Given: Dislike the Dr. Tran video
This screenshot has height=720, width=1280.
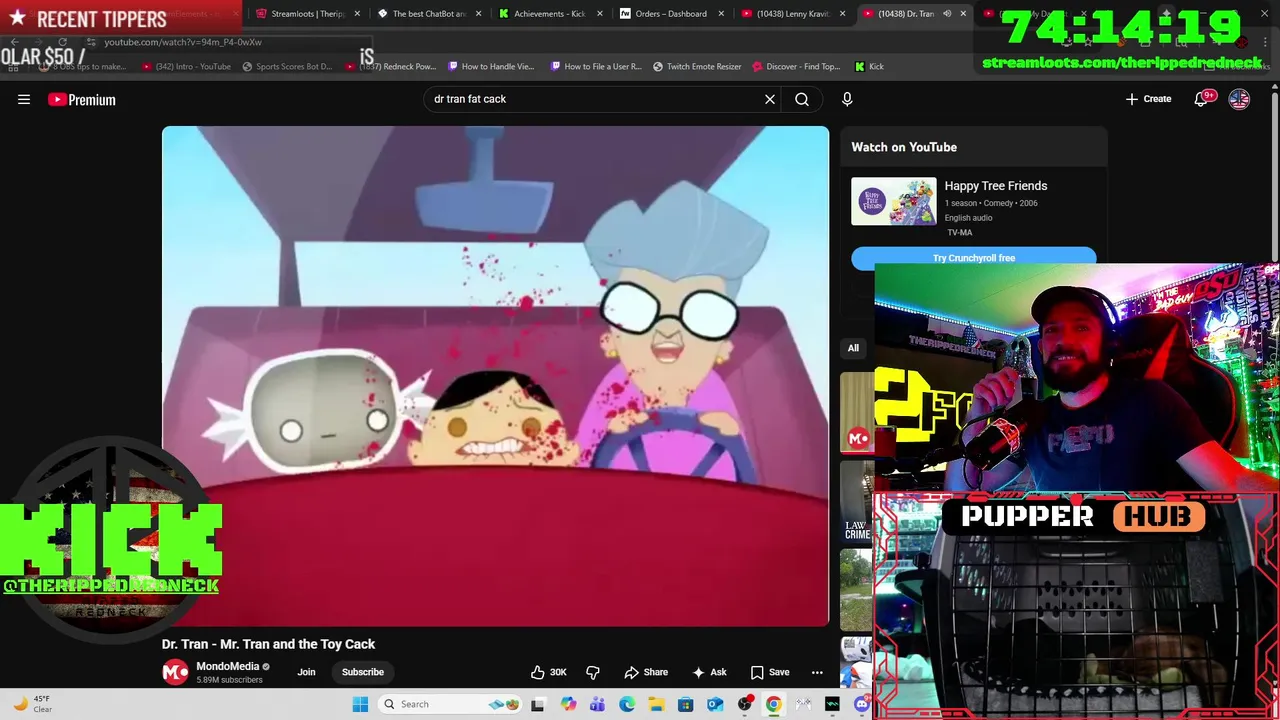Looking at the screenshot, I should 593,672.
